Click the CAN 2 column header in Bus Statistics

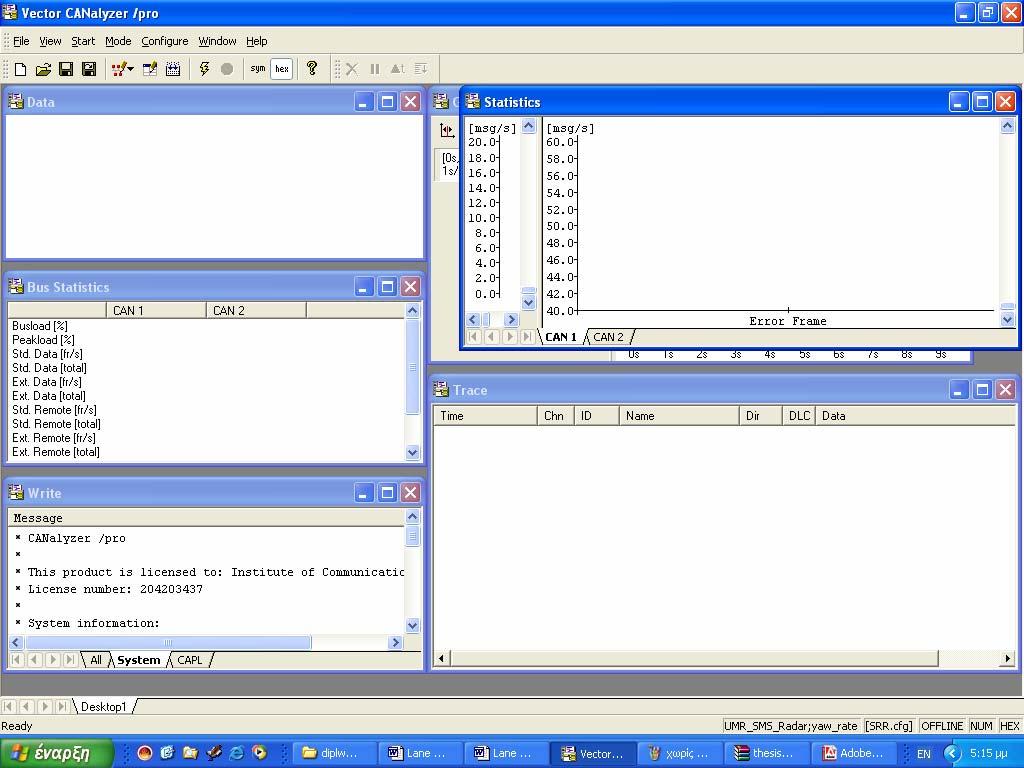coord(256,310)
